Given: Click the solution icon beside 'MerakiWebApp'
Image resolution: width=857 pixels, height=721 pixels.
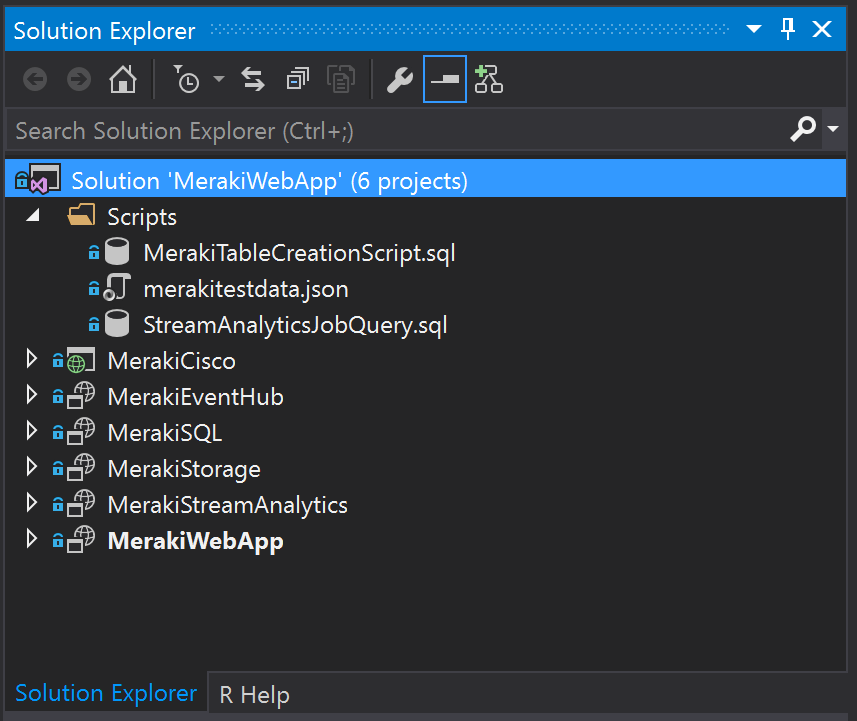Looking at the screenshot, I should point(45,179).
